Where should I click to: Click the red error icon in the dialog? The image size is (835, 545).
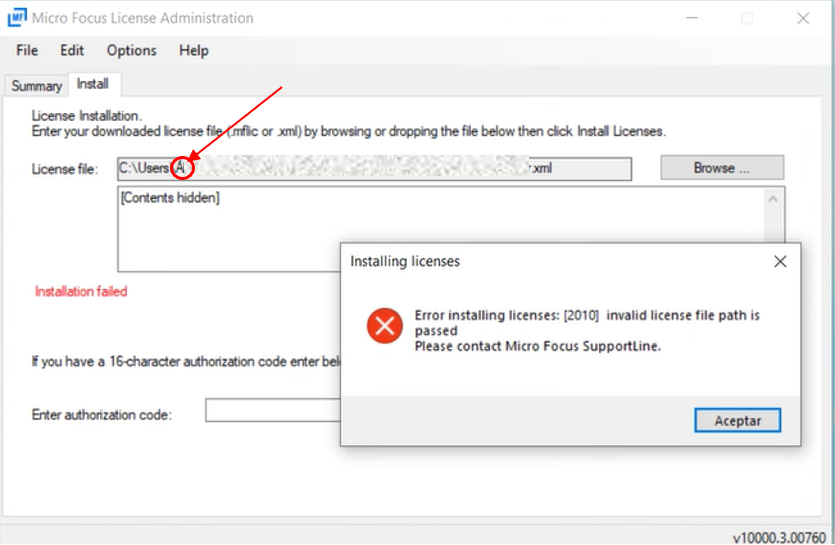tap(384, 326)
